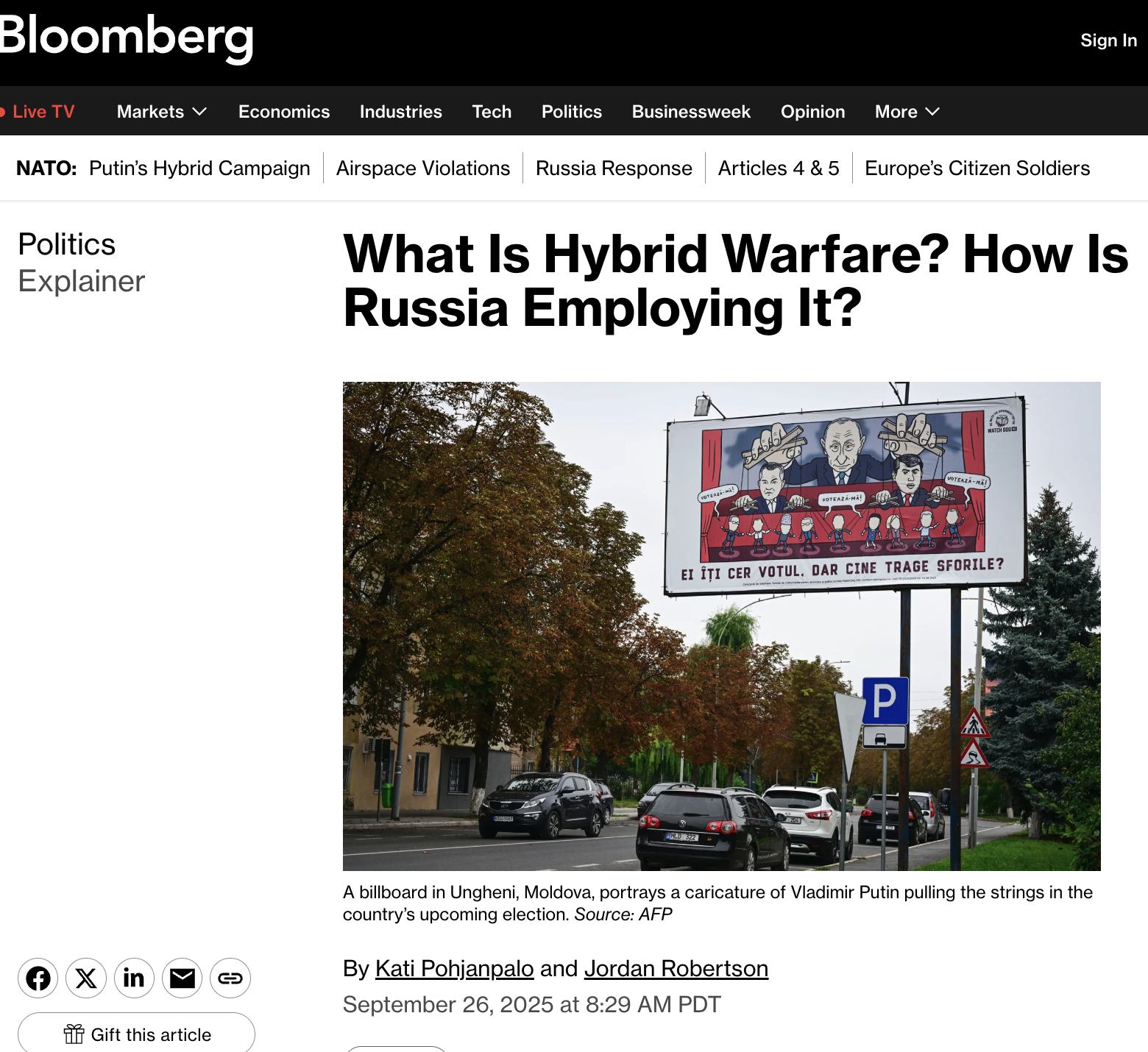The image size is (1148, 1052).
Task: Expand the Markets dropdown menu
Action: (x=162, y=112)
